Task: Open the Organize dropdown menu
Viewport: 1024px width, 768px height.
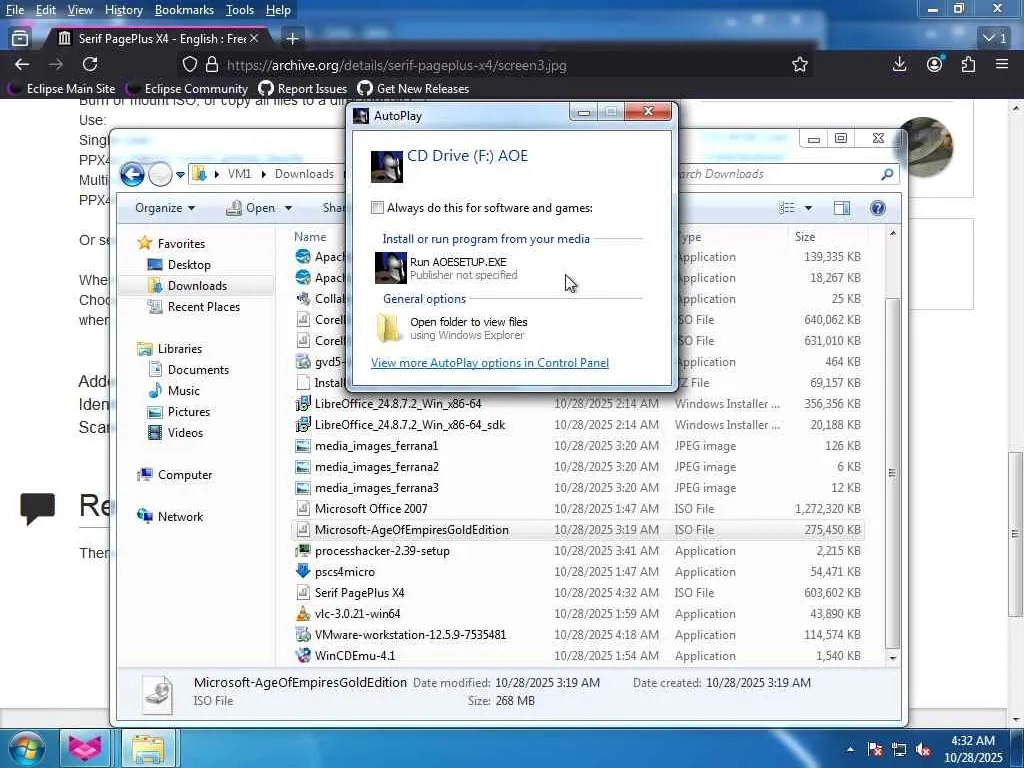Action: click(165, 208)
